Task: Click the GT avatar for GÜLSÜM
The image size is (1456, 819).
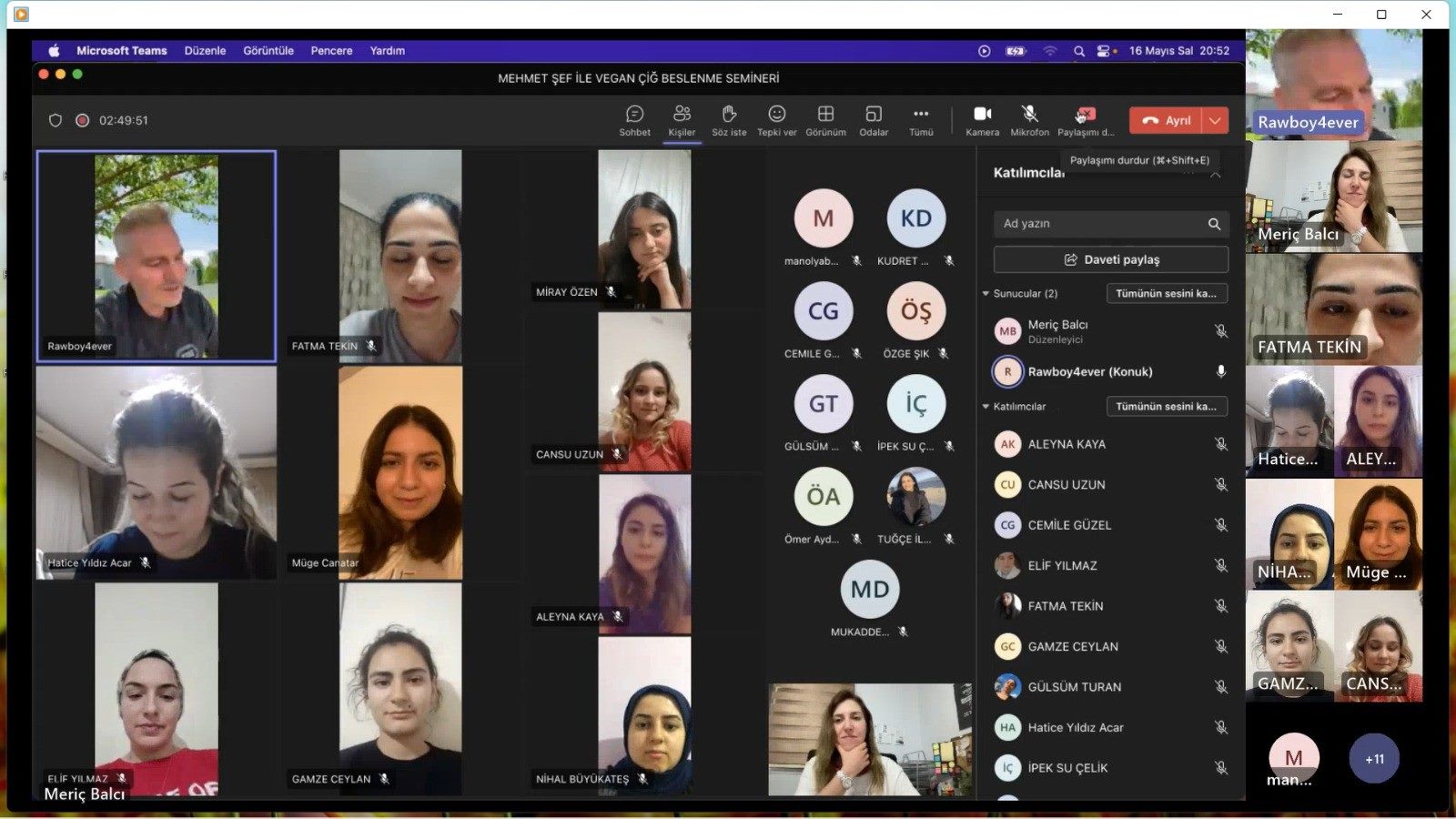Action: 824,404
